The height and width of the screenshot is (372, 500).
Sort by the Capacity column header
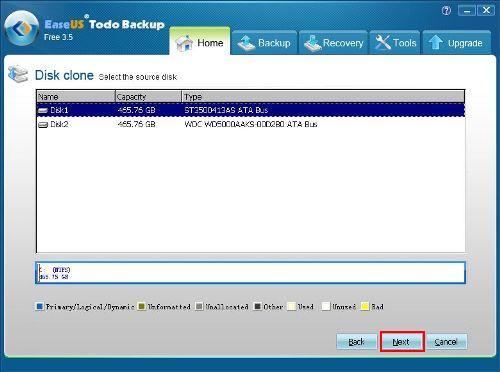pyautogui.click(x=148, y=97)
